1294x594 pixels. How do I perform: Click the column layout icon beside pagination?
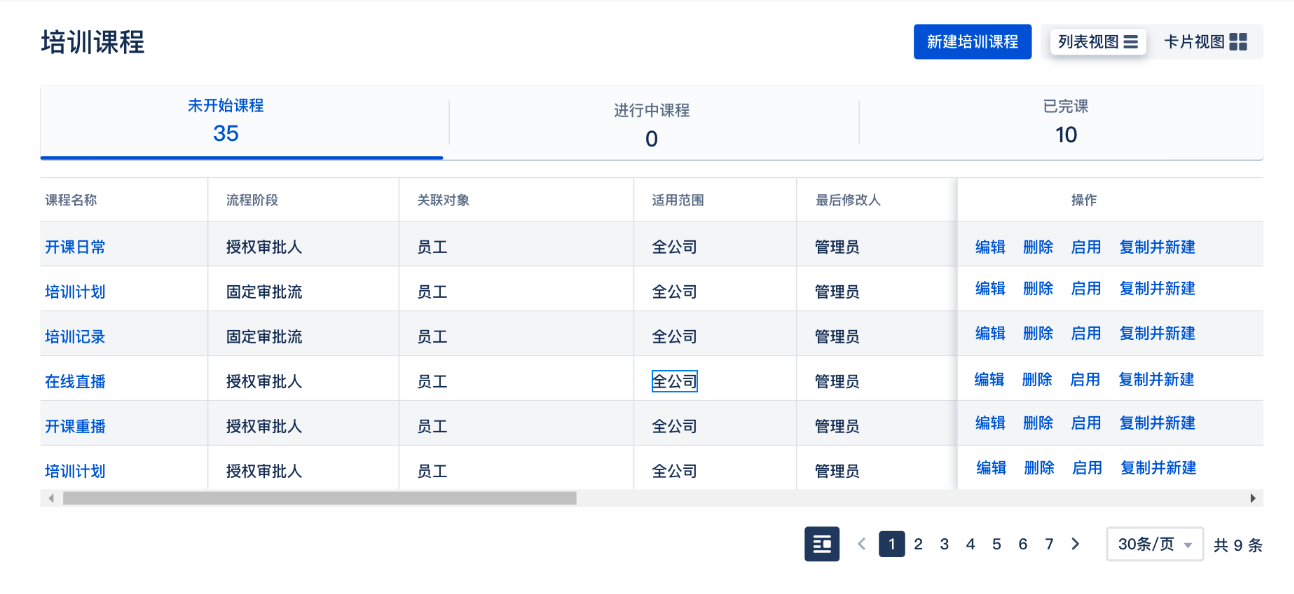click(822, 544)
